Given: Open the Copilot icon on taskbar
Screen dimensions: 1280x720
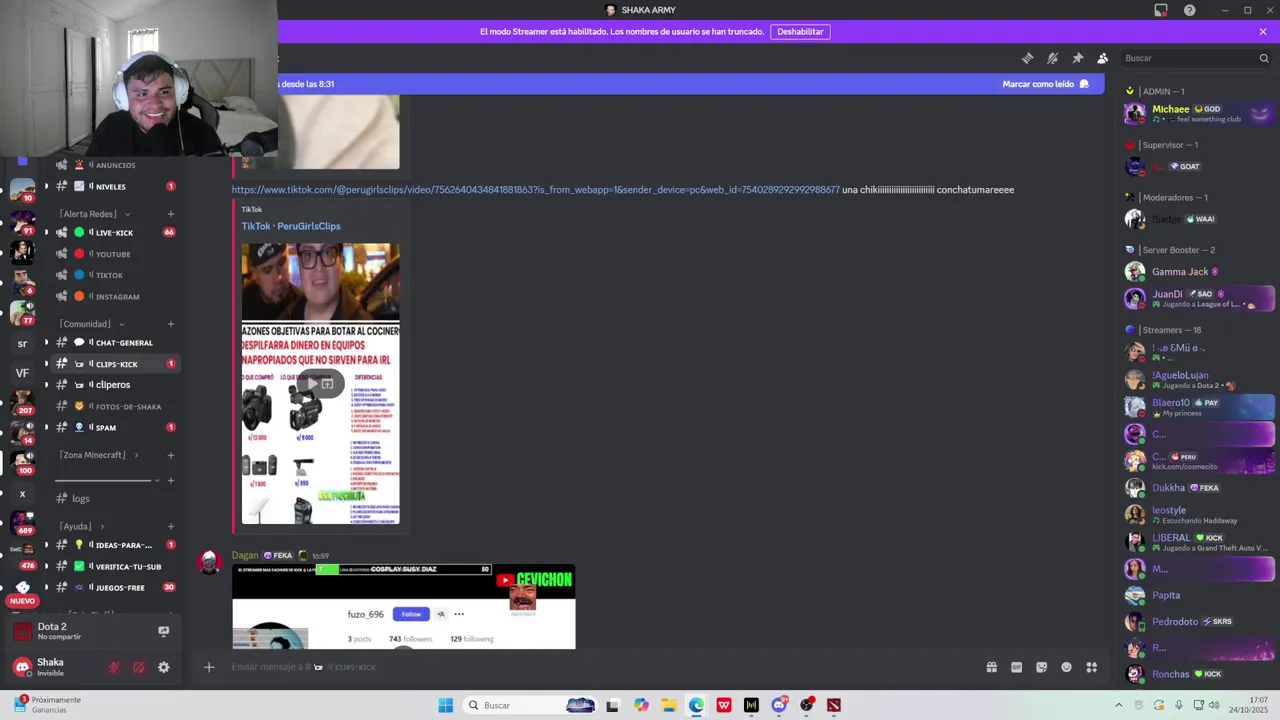Looking at the screenshot, I should (x=641, y=705).
